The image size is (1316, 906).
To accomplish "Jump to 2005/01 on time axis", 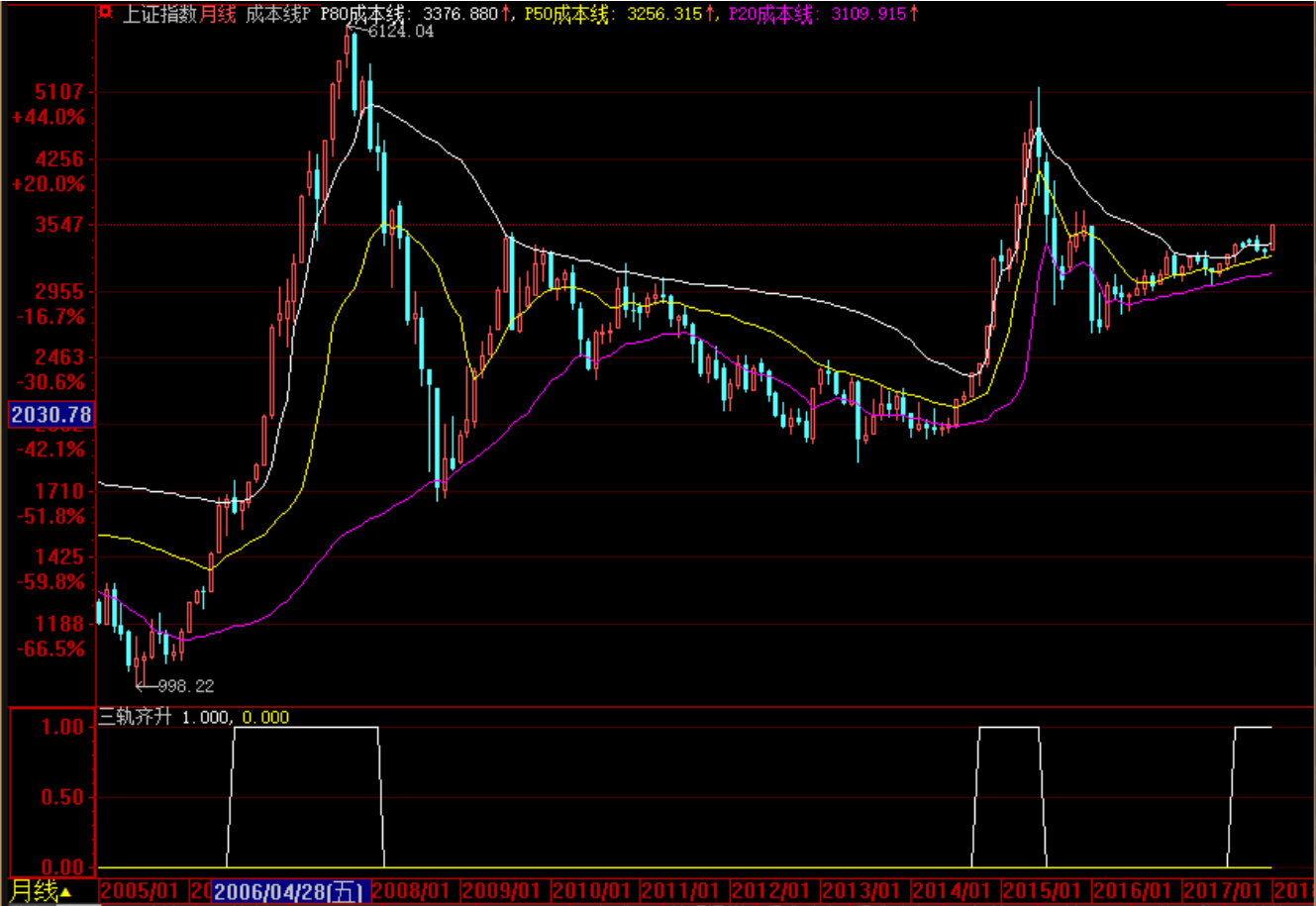I will [141, 892].
